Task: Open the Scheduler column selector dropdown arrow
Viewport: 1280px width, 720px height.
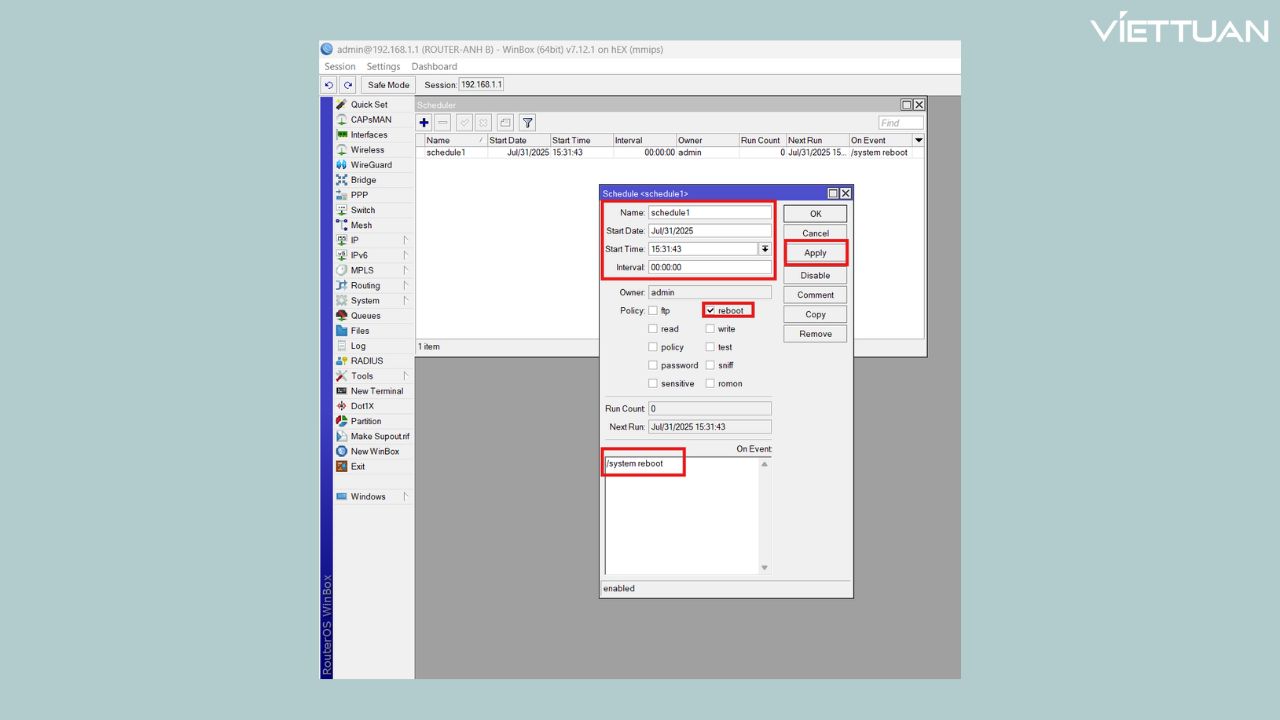Action: (x=919, y=140)
